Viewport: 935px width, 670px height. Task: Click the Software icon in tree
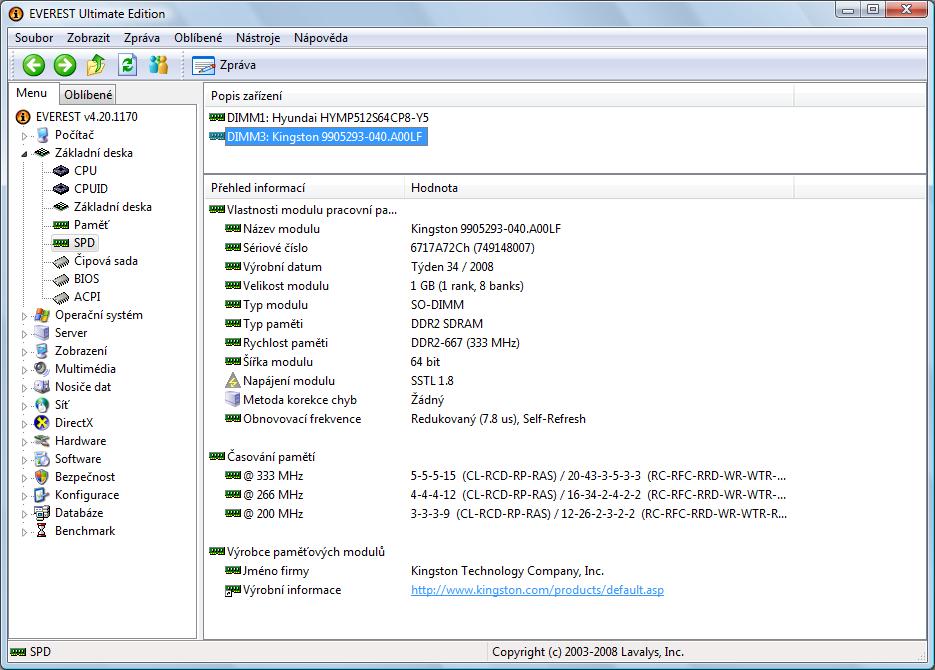[x=42, y=458]
